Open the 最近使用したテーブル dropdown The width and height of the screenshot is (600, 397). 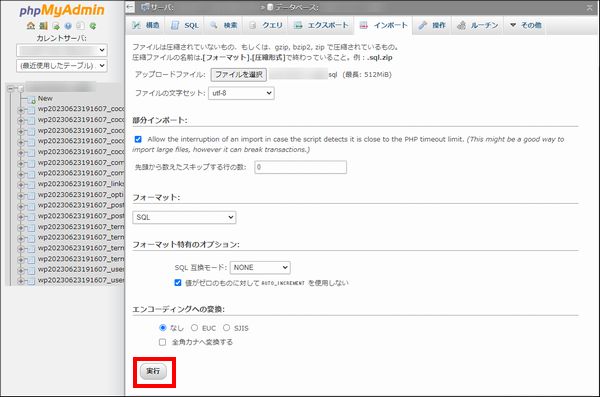point(62,66)
